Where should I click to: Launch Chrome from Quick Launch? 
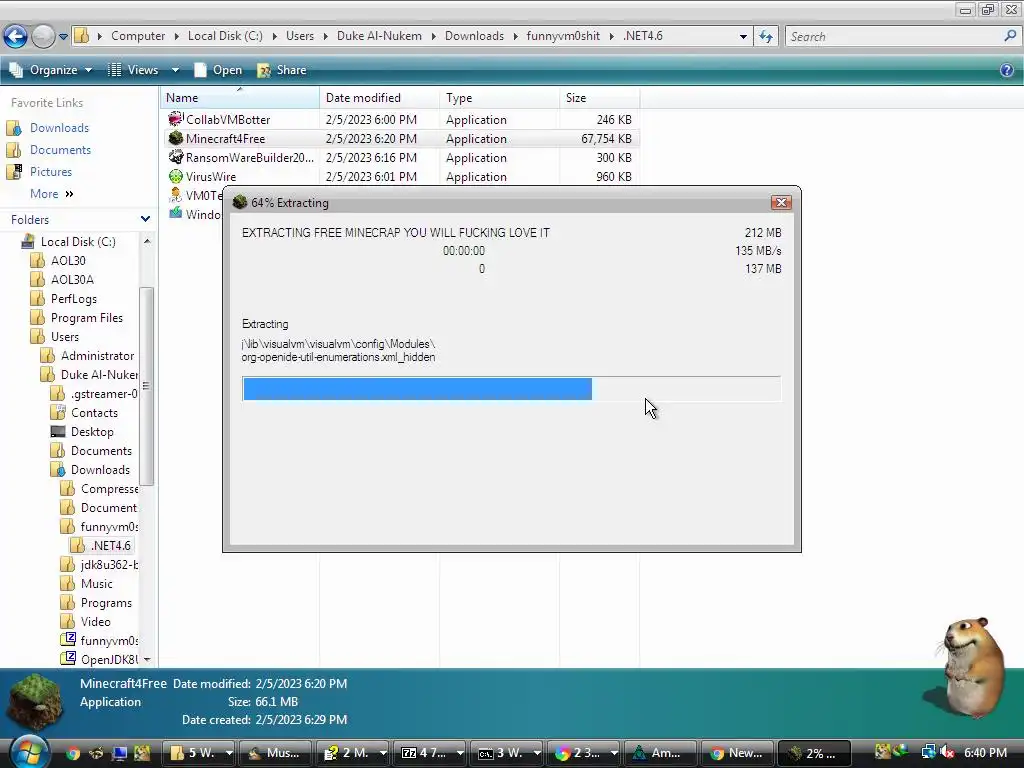coord(72,753)
